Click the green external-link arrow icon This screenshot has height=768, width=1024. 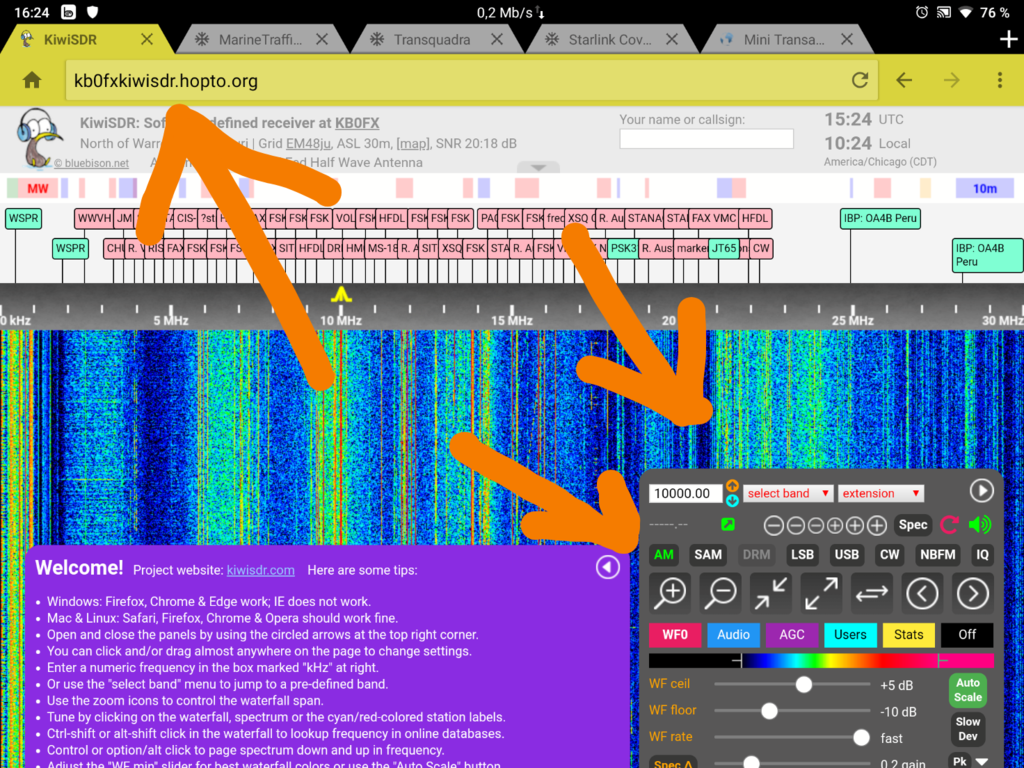728,524
